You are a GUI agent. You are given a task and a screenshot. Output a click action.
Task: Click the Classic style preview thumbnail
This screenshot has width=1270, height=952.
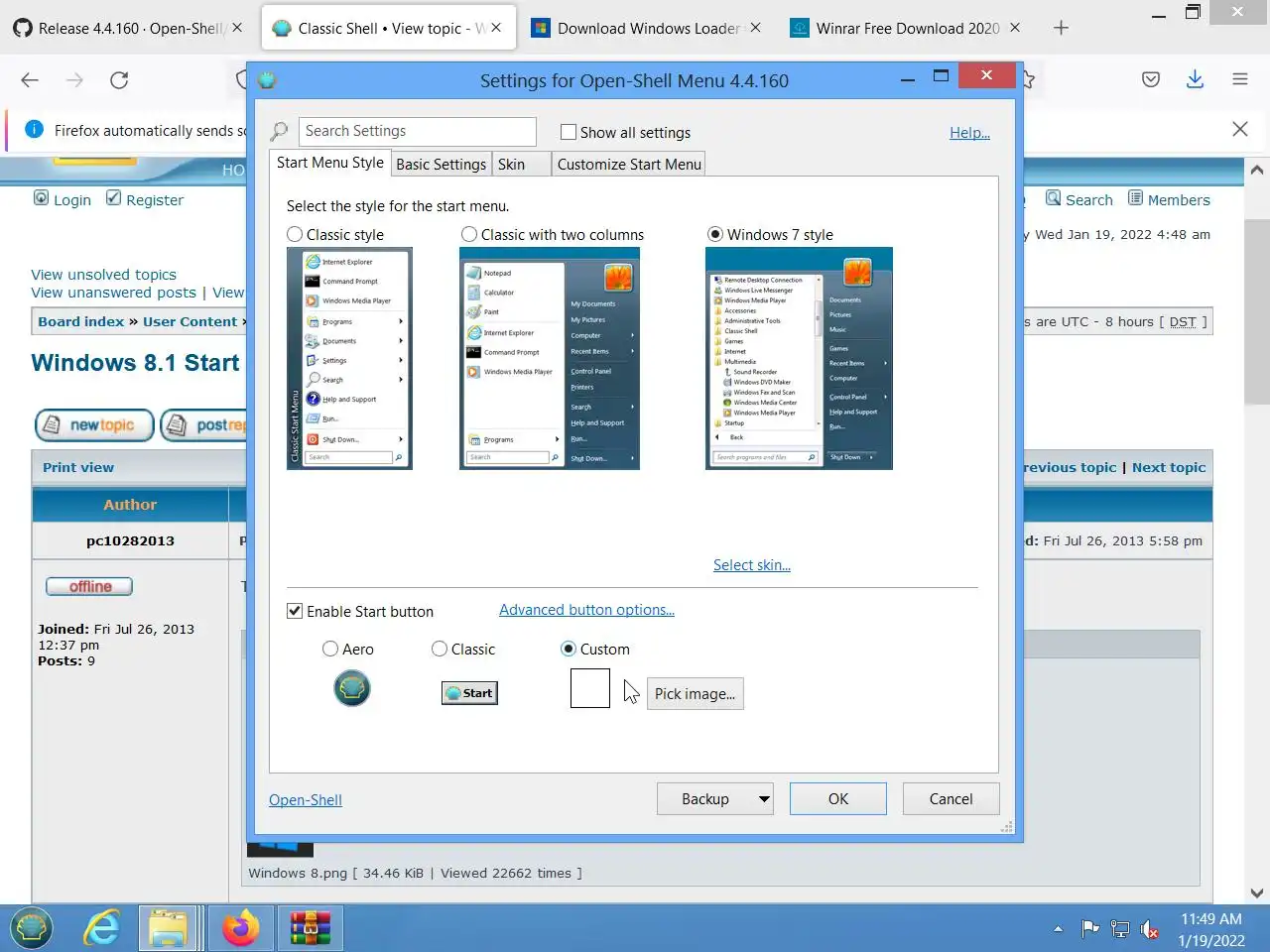point(349,358)
